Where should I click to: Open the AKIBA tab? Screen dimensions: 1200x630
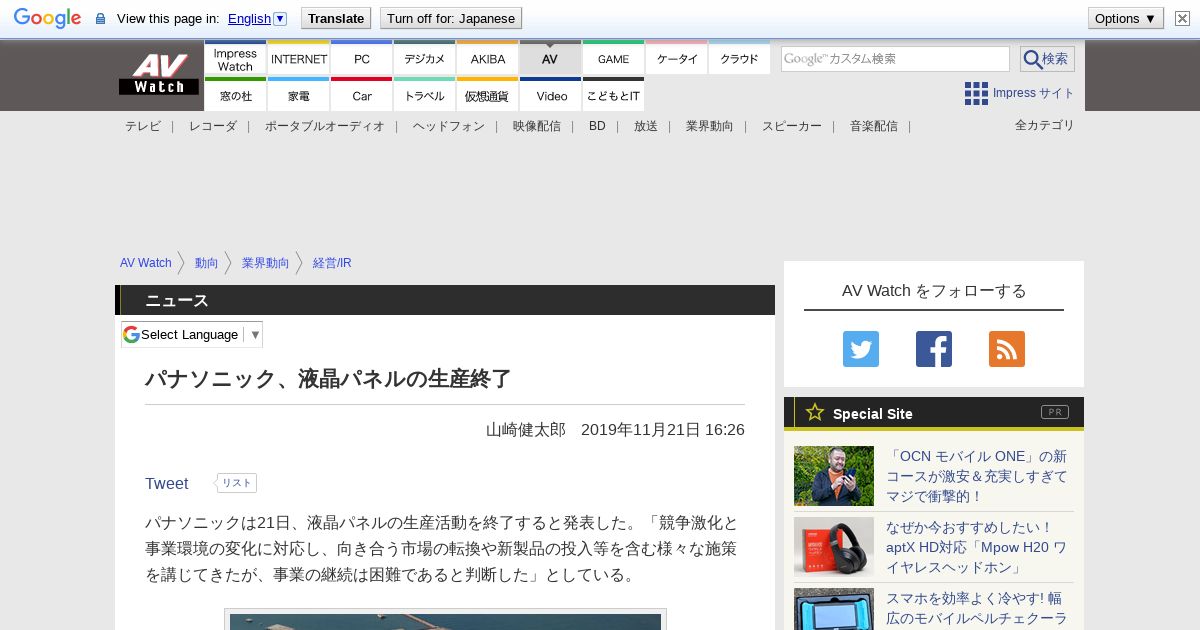[488, 58]
